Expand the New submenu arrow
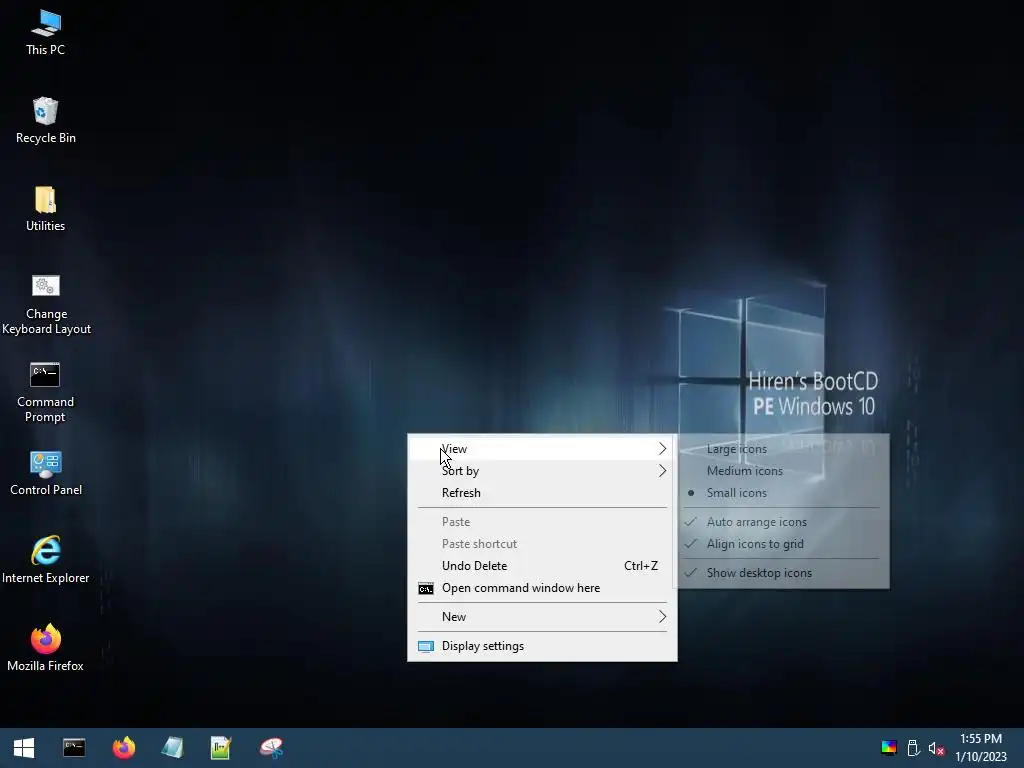Viewport: 1024px width, 768px height. [662, 617]
